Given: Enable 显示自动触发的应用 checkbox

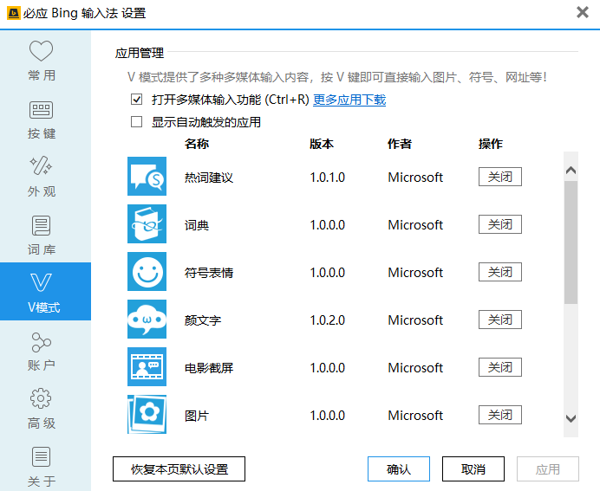Looking at the screenshot, I should pyautogui.click(x=137, y=122).
